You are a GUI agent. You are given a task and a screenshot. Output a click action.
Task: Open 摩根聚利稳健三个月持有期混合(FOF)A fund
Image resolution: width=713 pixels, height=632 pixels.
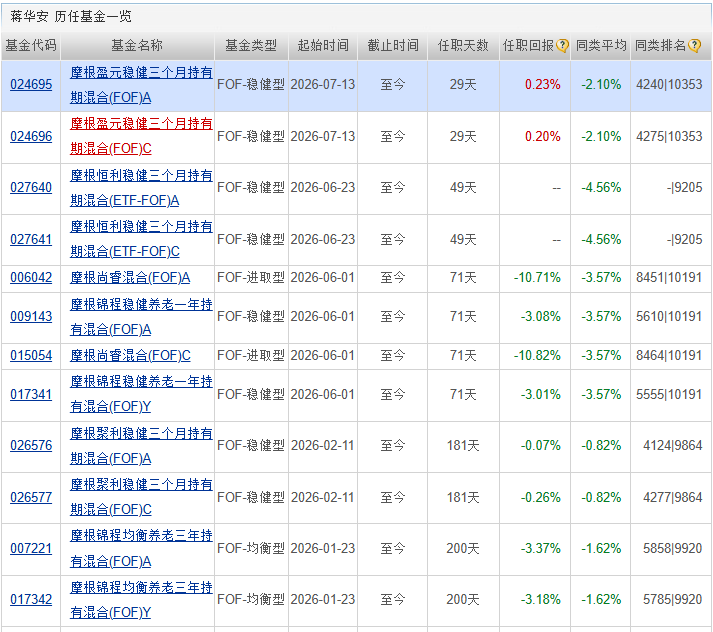coord(141,446)
